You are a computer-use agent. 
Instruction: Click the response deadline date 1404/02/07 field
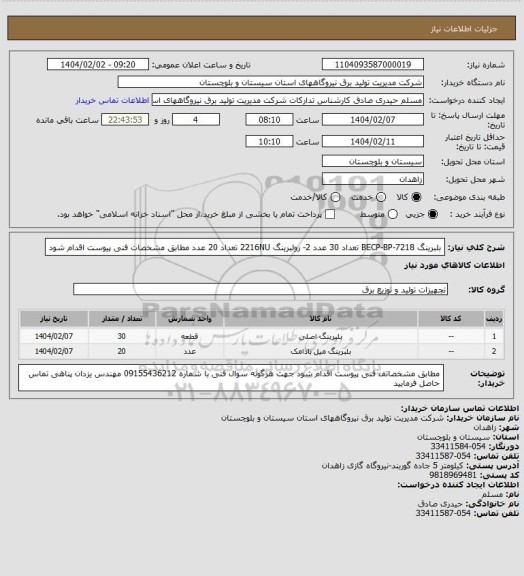[373, 120]
